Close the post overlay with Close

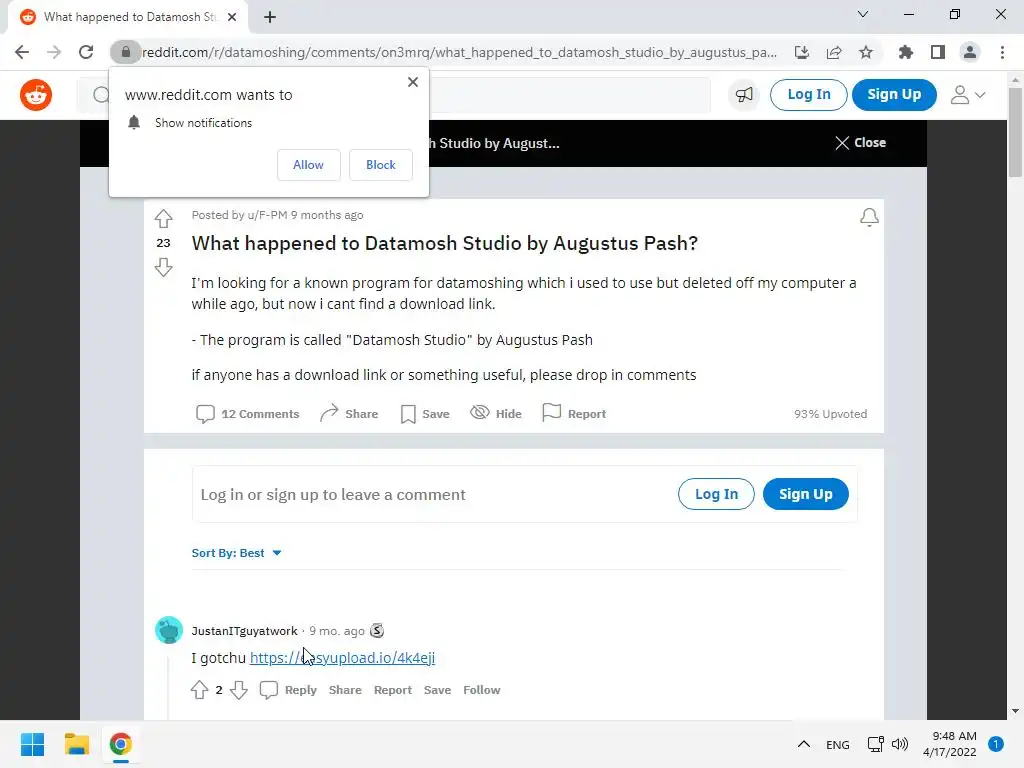coord(860,142)
